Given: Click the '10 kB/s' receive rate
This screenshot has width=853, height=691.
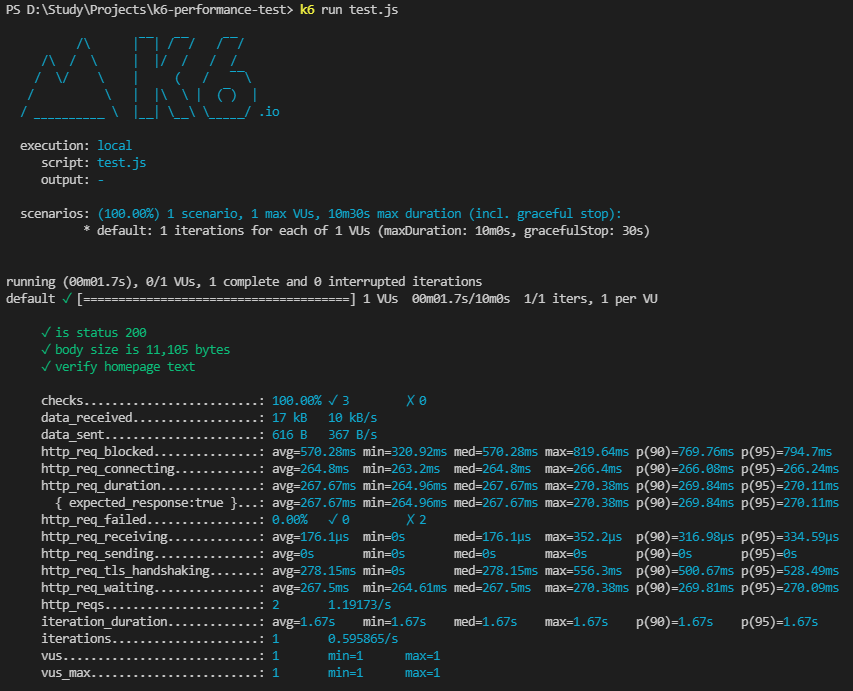Looking at the screenshot, I should click(x=353, y=418).
